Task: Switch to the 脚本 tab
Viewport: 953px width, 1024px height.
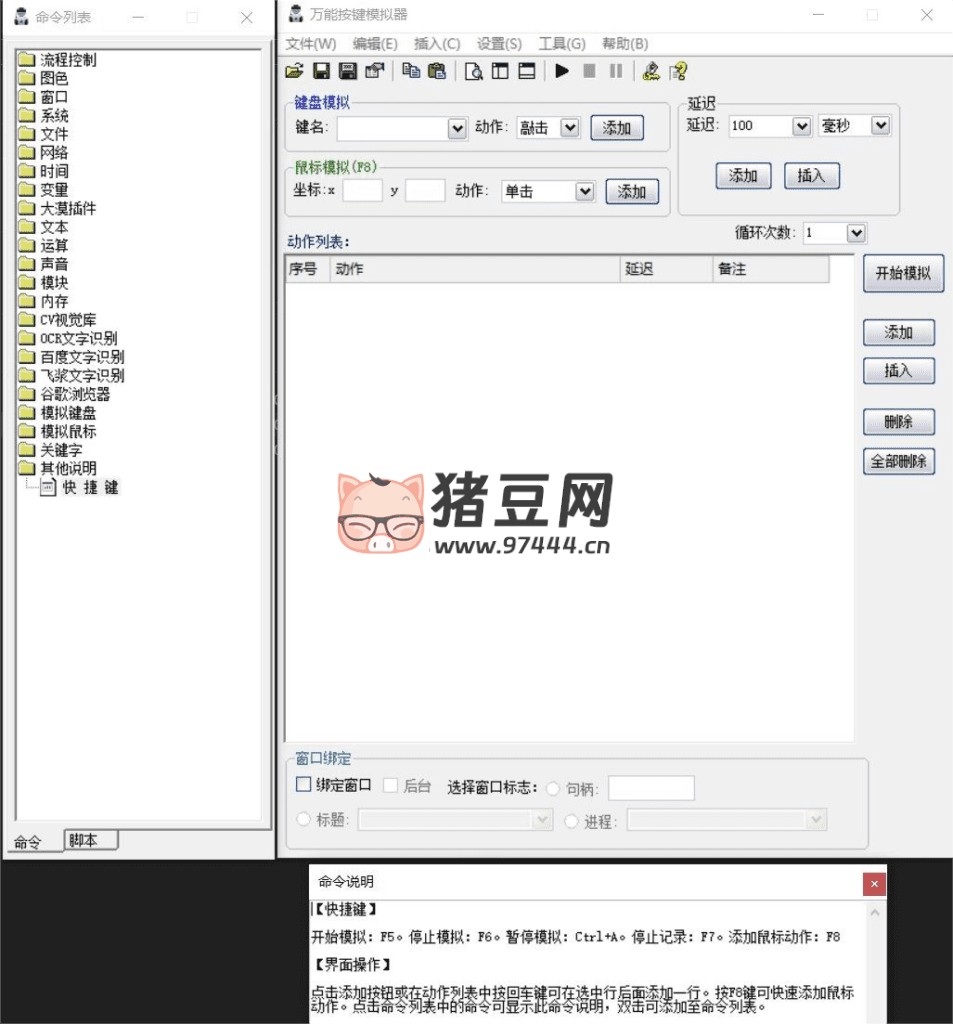Action: [x=90, y=840]
